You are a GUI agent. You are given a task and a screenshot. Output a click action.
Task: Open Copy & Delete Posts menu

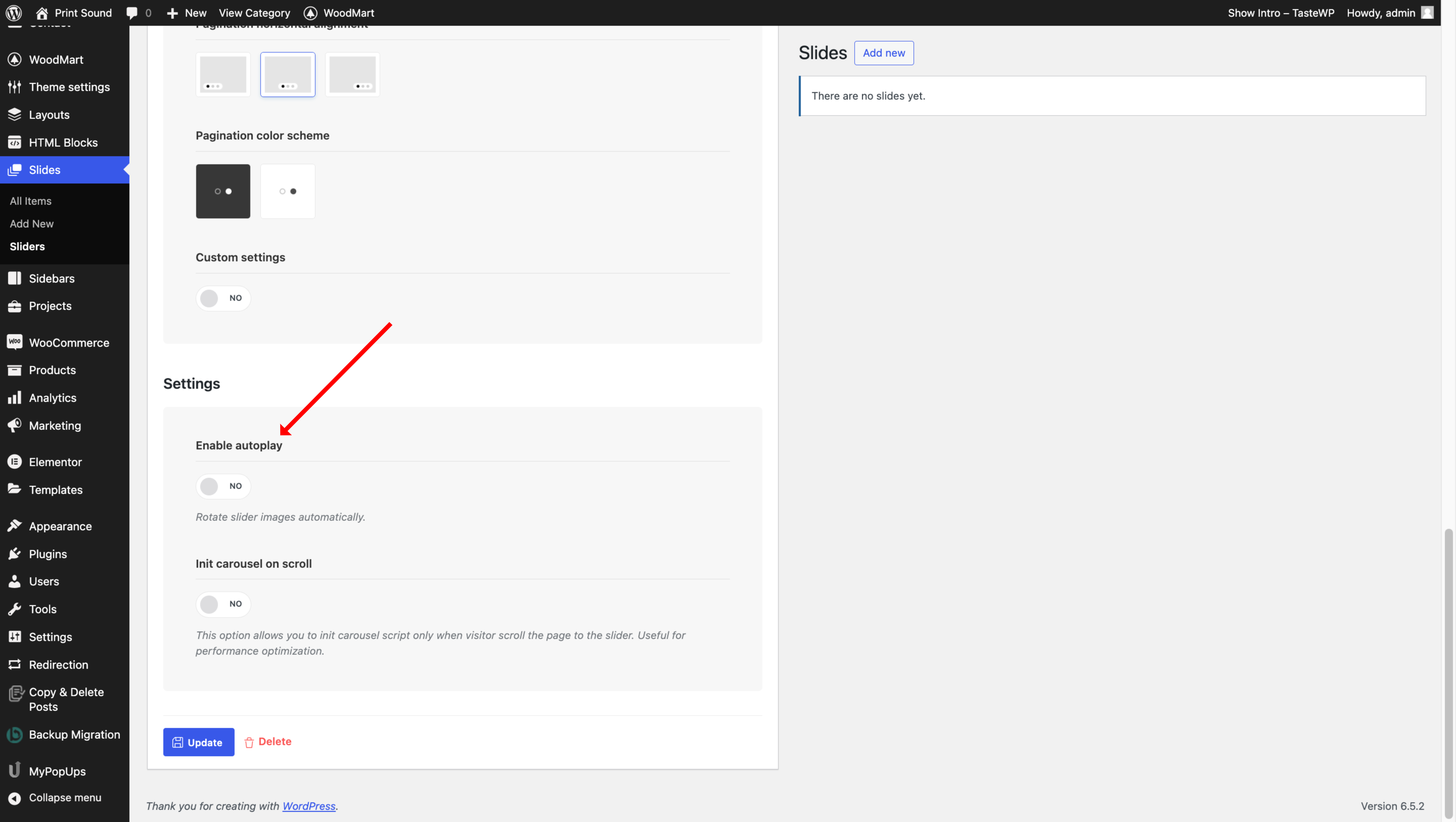(64, 699)
